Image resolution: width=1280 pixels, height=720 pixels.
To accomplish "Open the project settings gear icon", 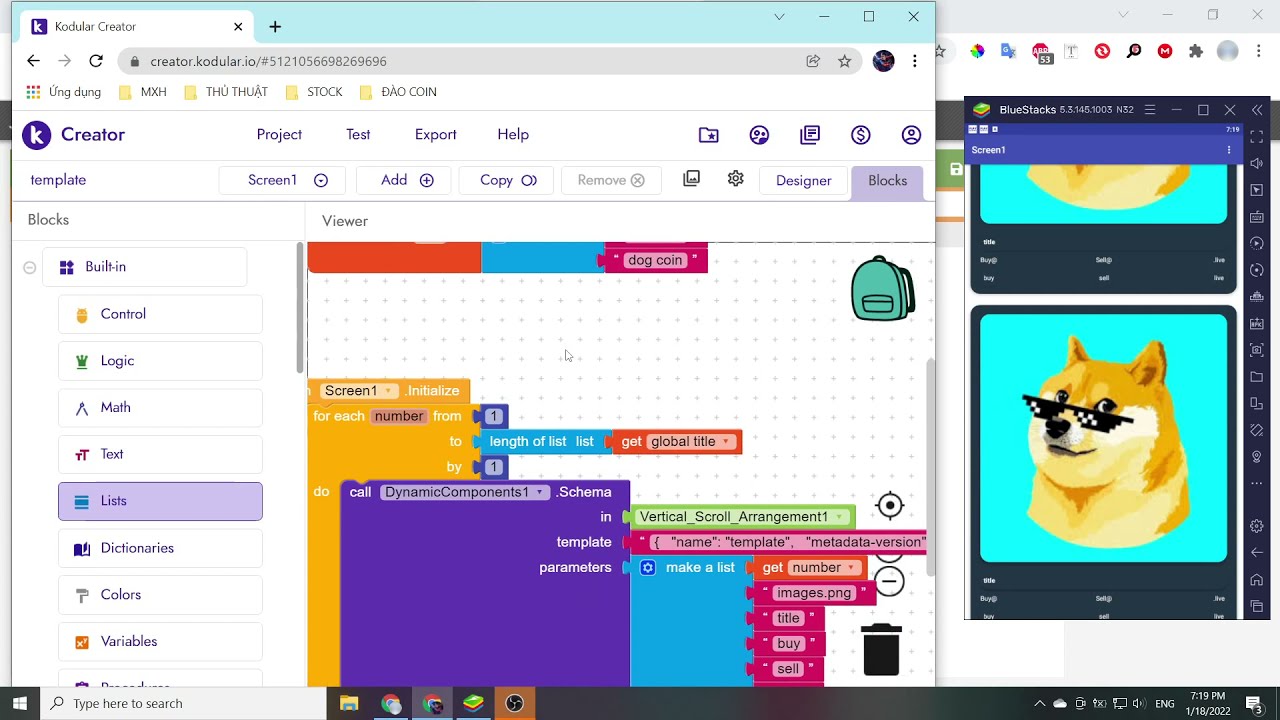I will (x=736, y=179).
